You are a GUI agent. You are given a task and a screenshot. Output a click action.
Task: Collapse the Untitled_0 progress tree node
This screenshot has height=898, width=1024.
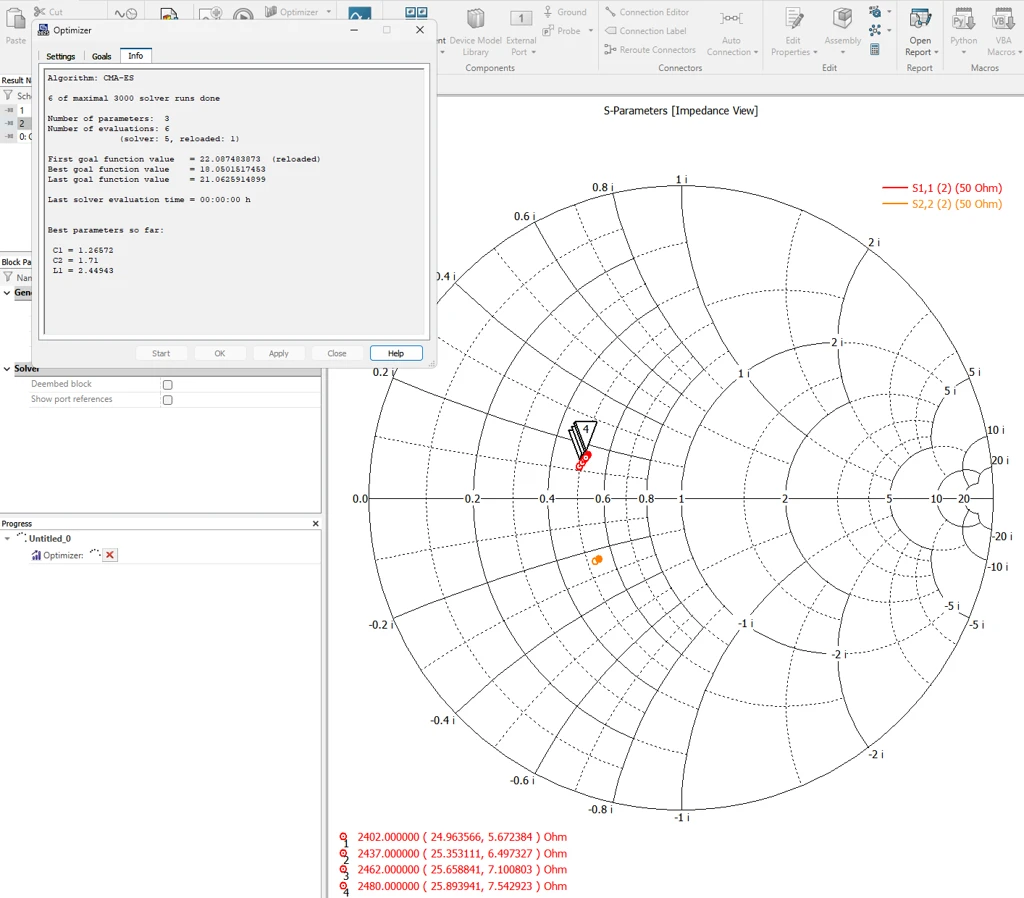click(7, 539)
